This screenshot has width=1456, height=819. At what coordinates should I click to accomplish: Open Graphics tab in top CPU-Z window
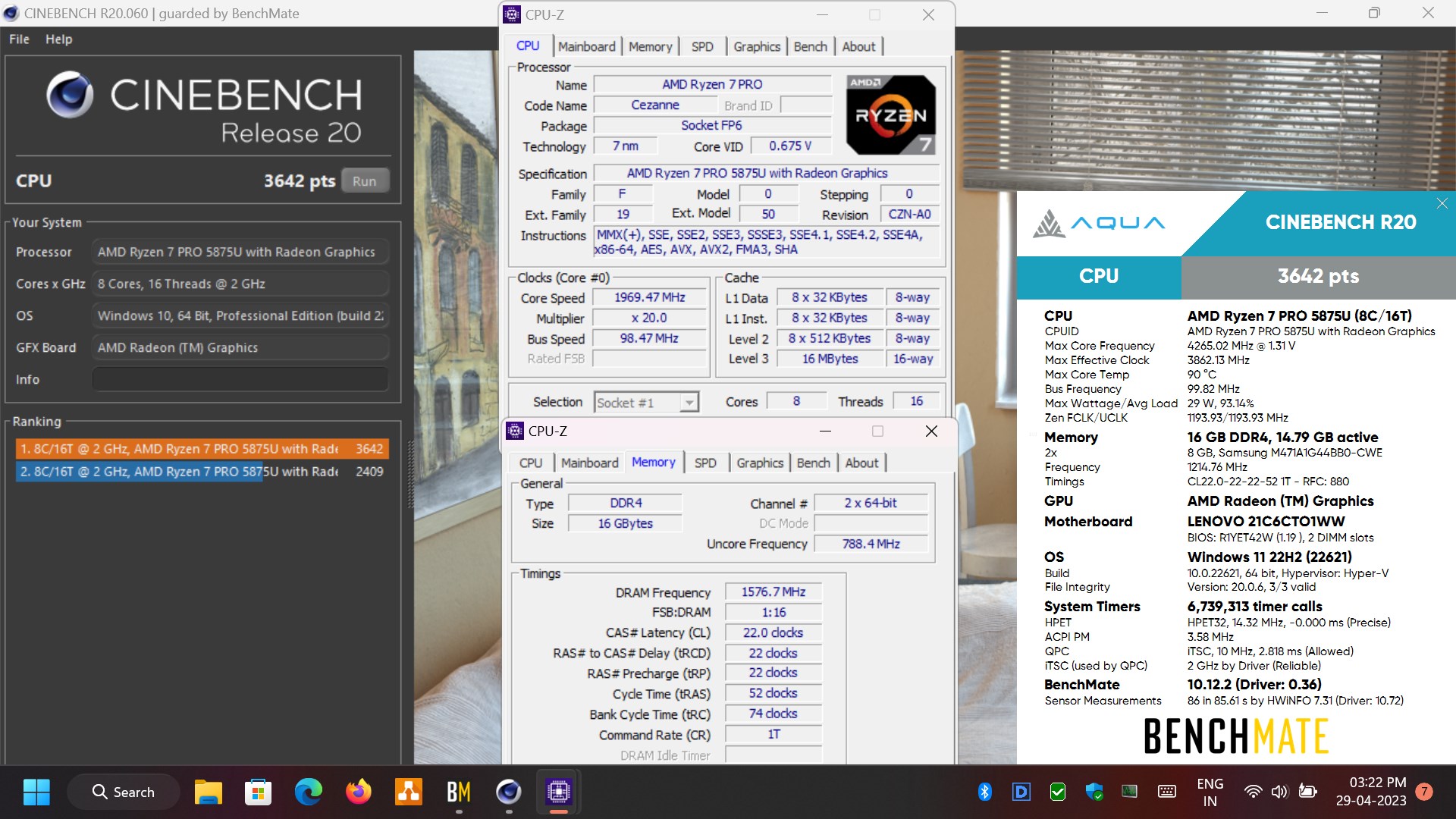757,46
